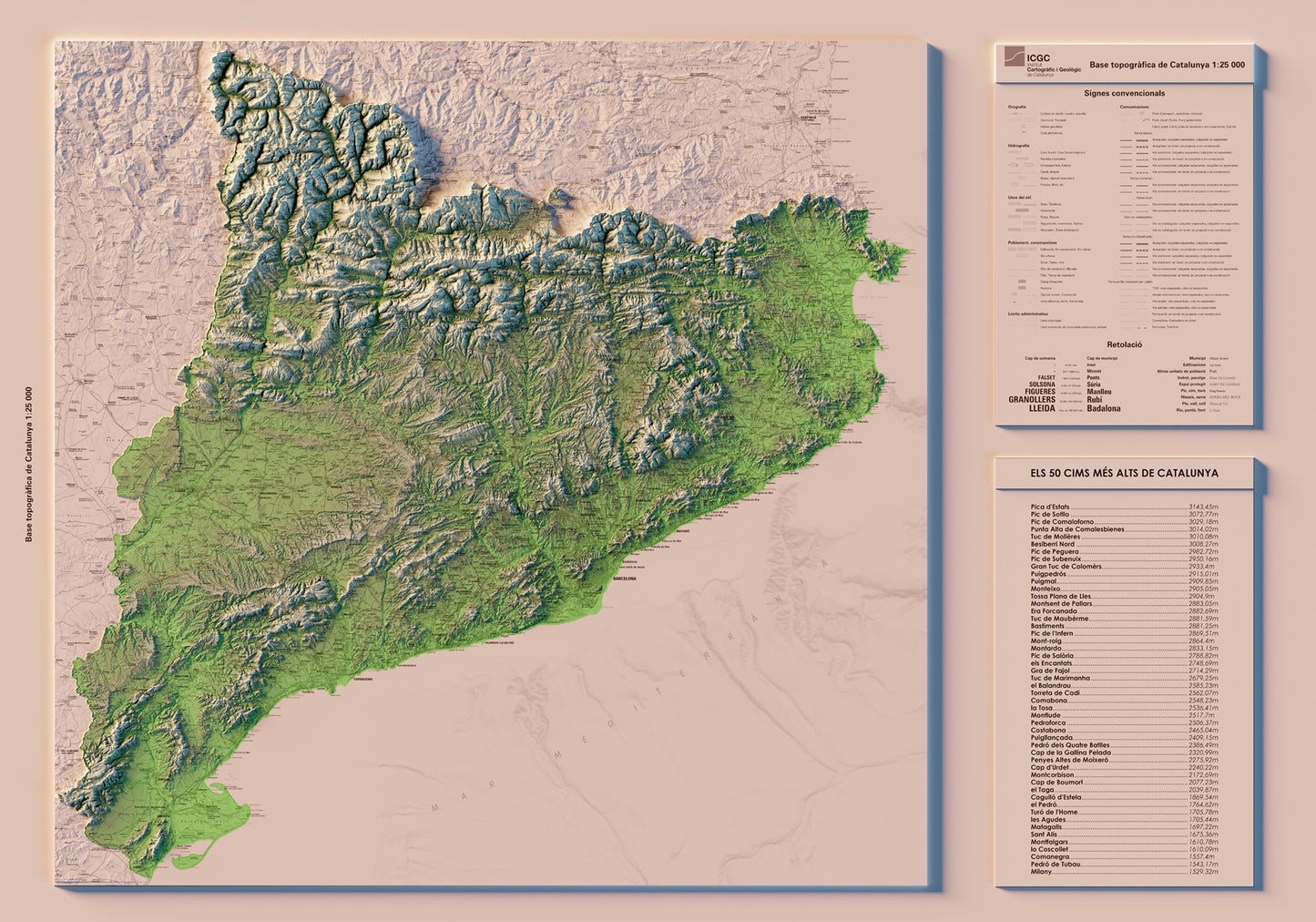Select the BARCELONA label on the map
The height and width of the screenshot is (922, 1316).
click(x=625, y=579)
